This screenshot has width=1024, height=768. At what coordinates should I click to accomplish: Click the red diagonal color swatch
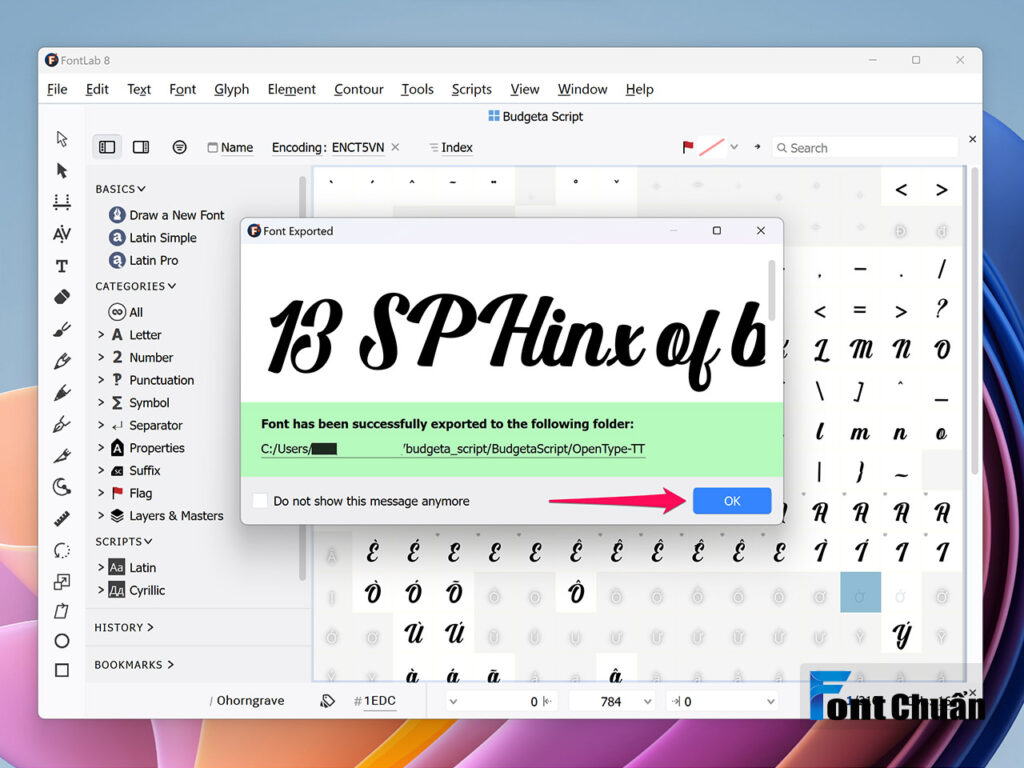[x=712, y=148]
